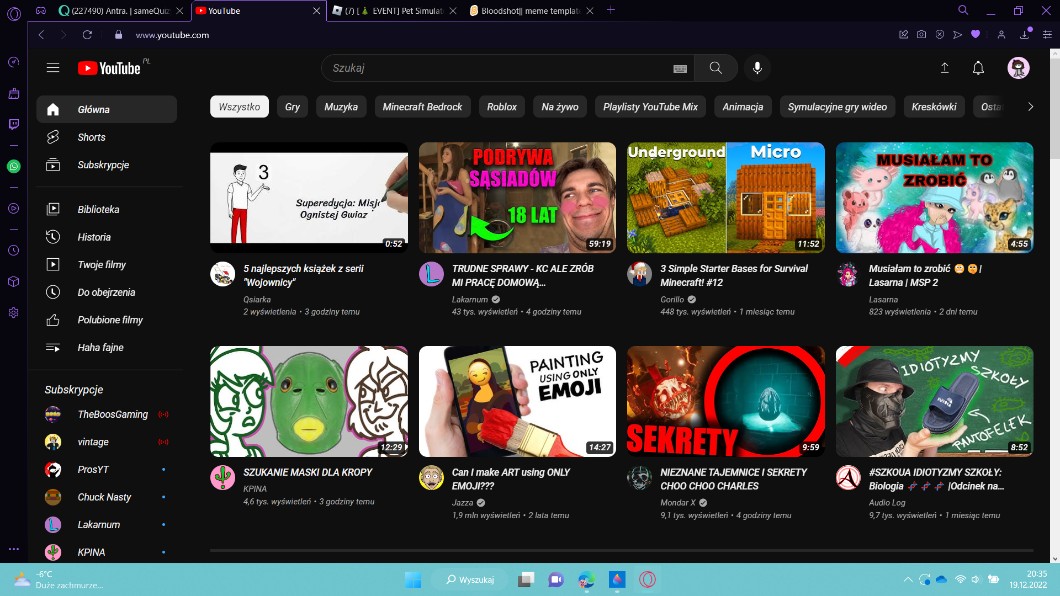The height and width of the screenshot is (596, 1060).
Task: Open the Painting Using Only Emoji thumbnail
Action: click(517, 401)
